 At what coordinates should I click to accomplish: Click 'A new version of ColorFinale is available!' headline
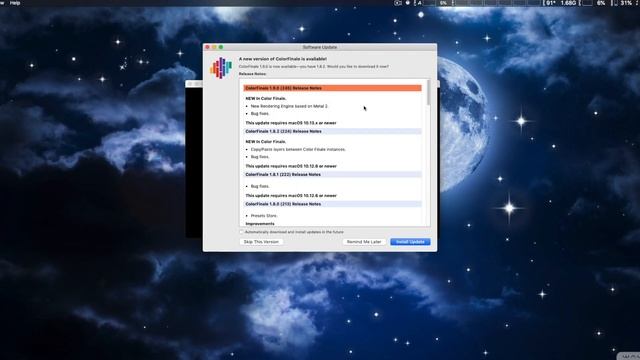click(282, 59)
